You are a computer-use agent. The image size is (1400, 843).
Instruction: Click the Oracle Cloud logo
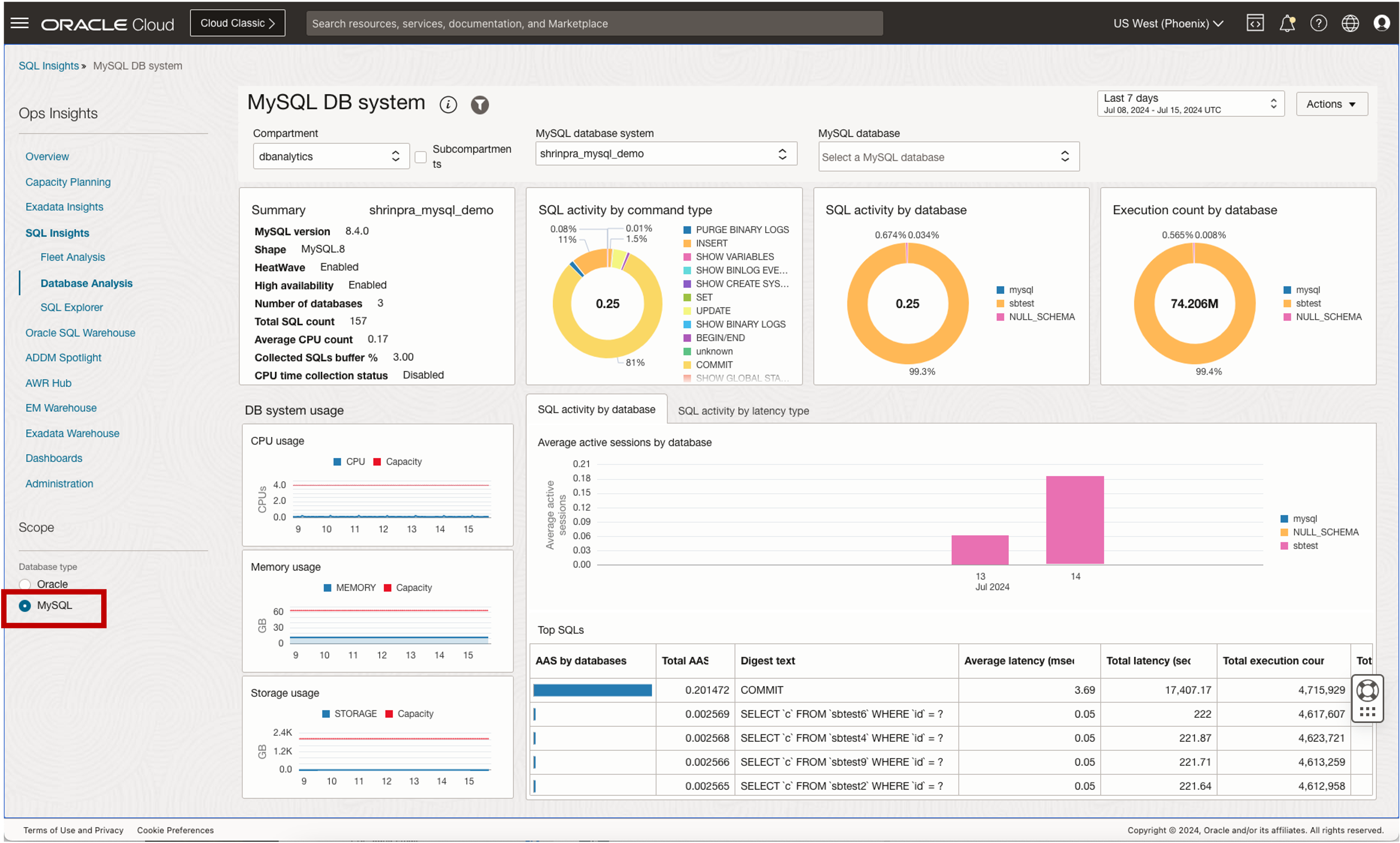(x=107, y=24)
